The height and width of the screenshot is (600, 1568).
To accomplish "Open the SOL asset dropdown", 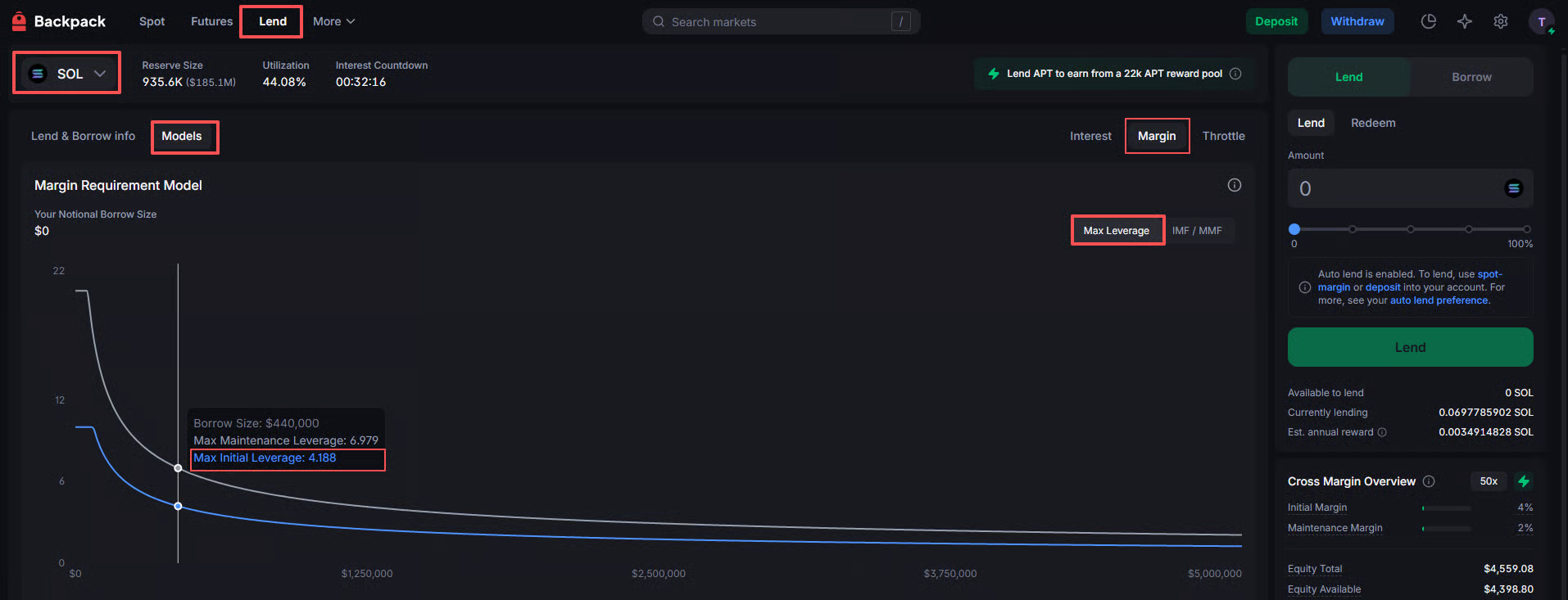I will tap(67, 74).
